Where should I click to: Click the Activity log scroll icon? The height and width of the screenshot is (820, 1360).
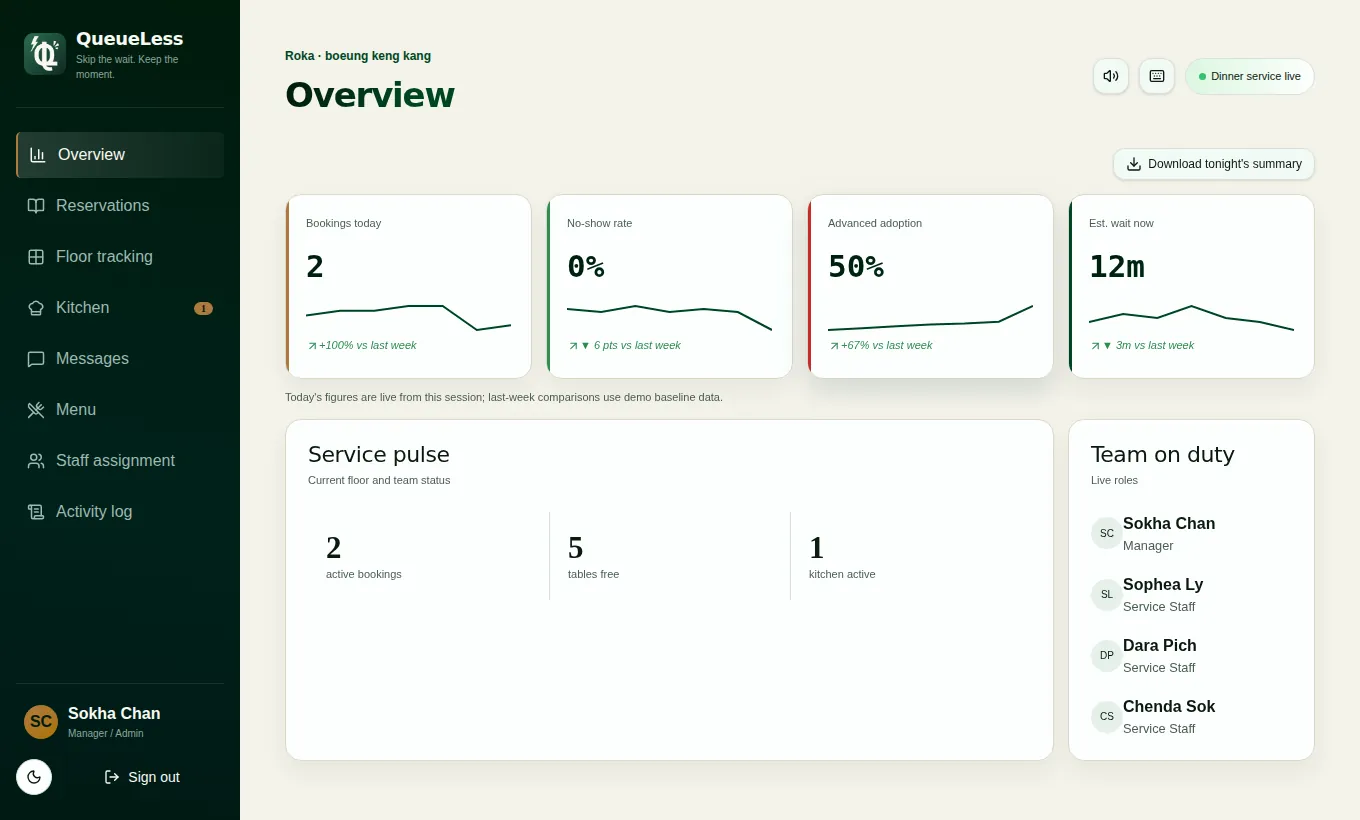click(x=36, y=512)
